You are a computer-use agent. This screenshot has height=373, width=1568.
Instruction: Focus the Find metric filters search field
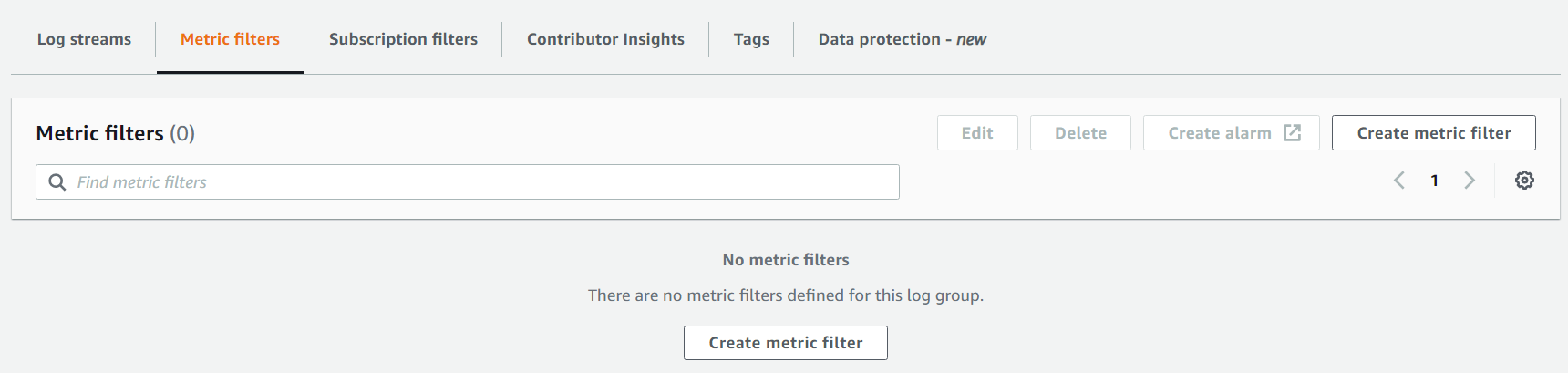[483, 182]
